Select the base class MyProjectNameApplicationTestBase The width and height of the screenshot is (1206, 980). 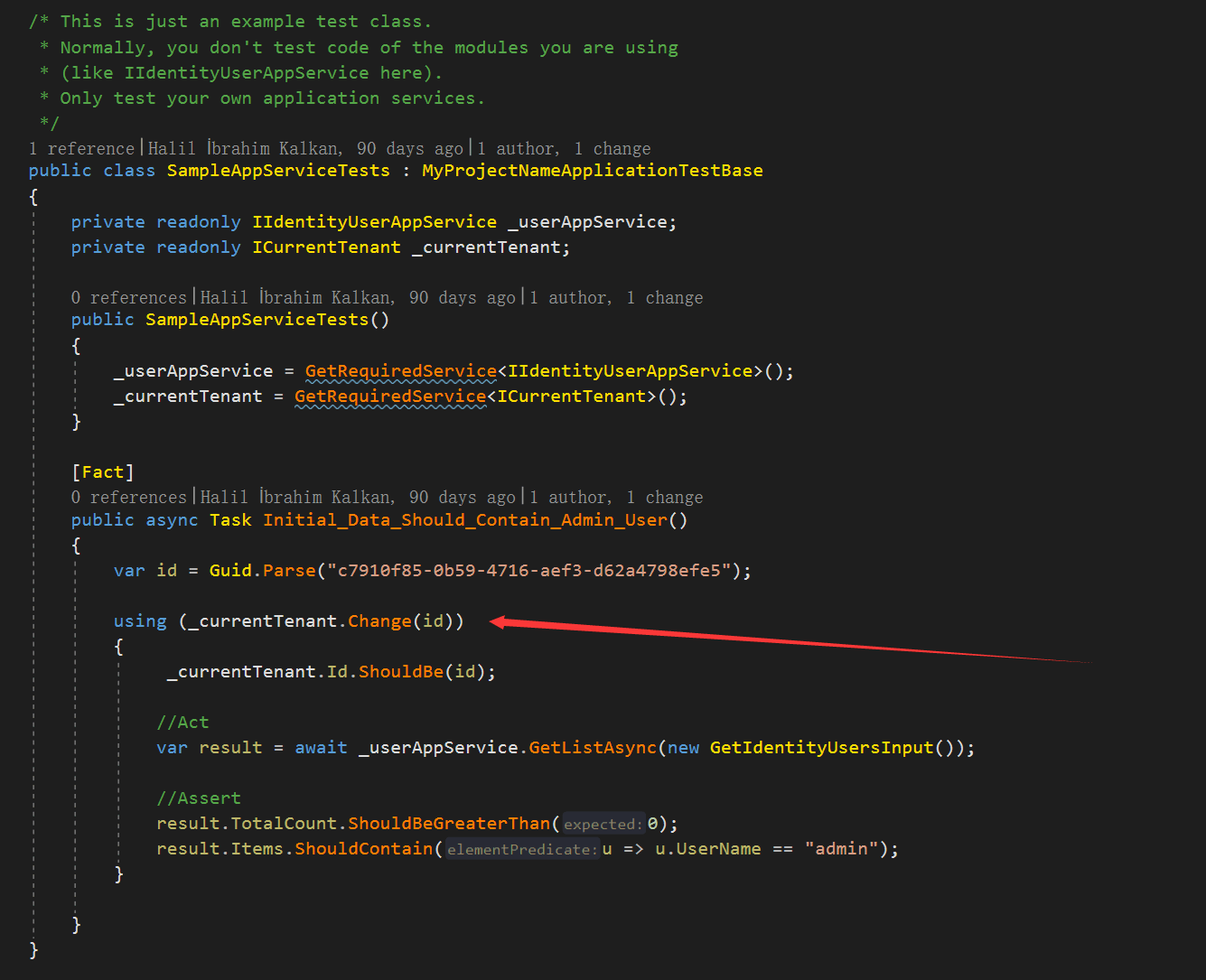click(592, 170)
